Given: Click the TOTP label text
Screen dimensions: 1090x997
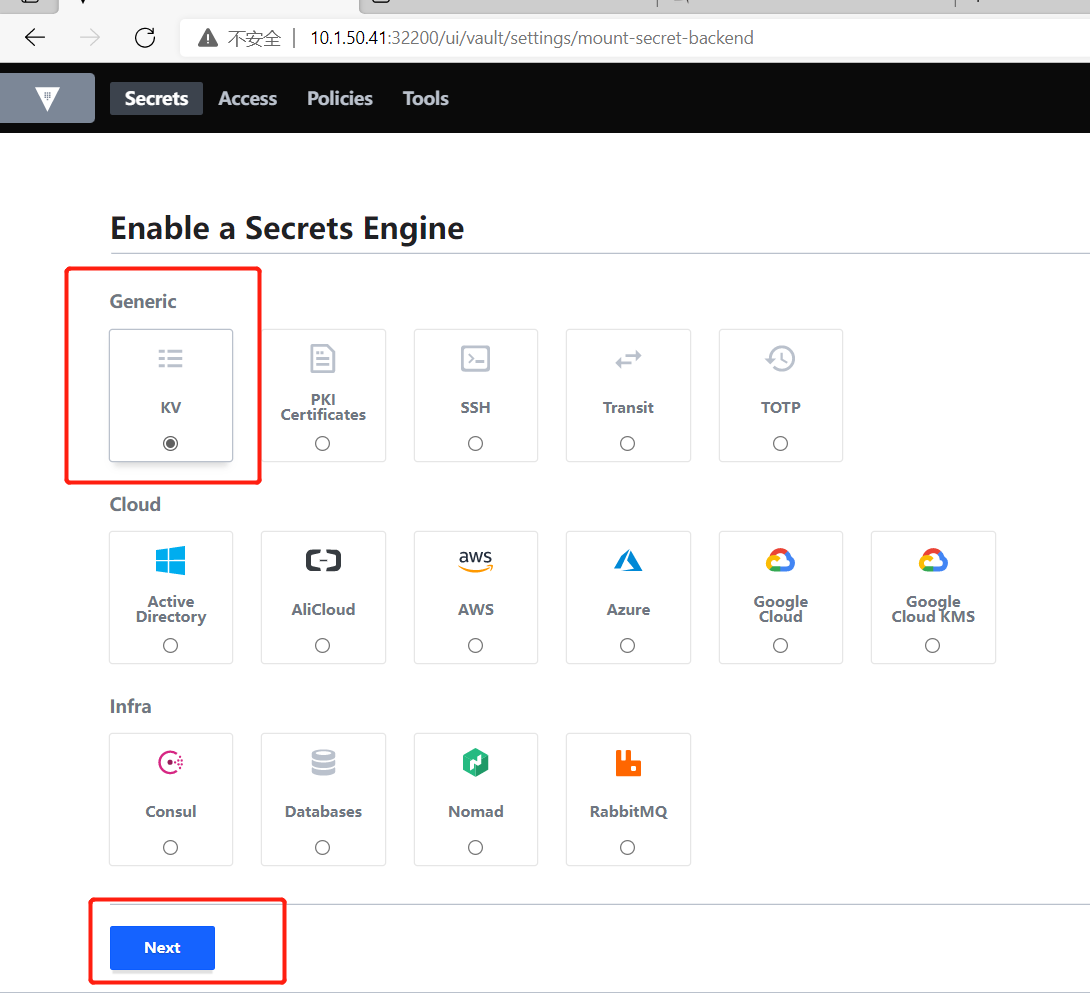Looking at the screenshot, I should tap(780, 407).
